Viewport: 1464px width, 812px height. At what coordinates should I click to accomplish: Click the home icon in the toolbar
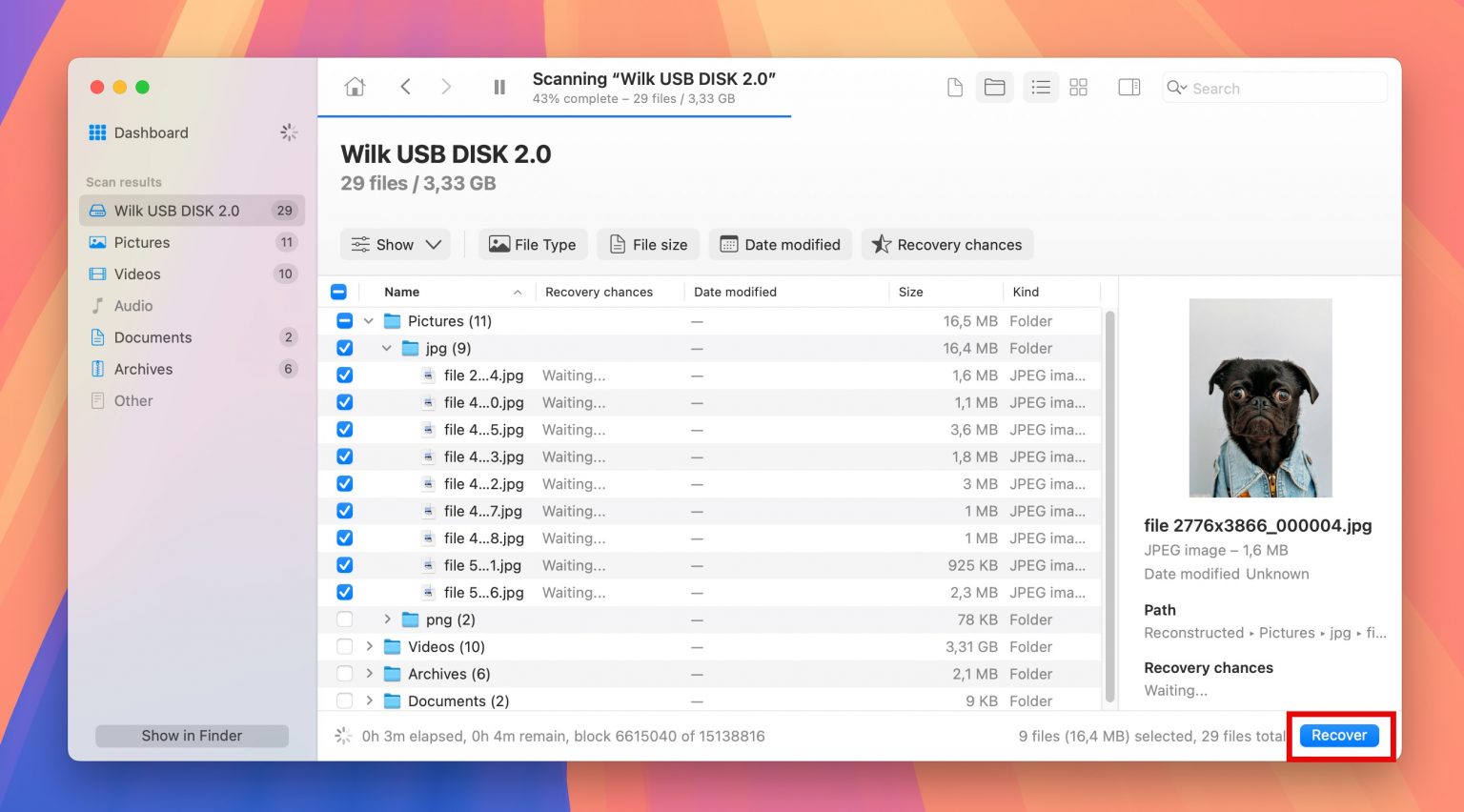[x=355, y=87]
